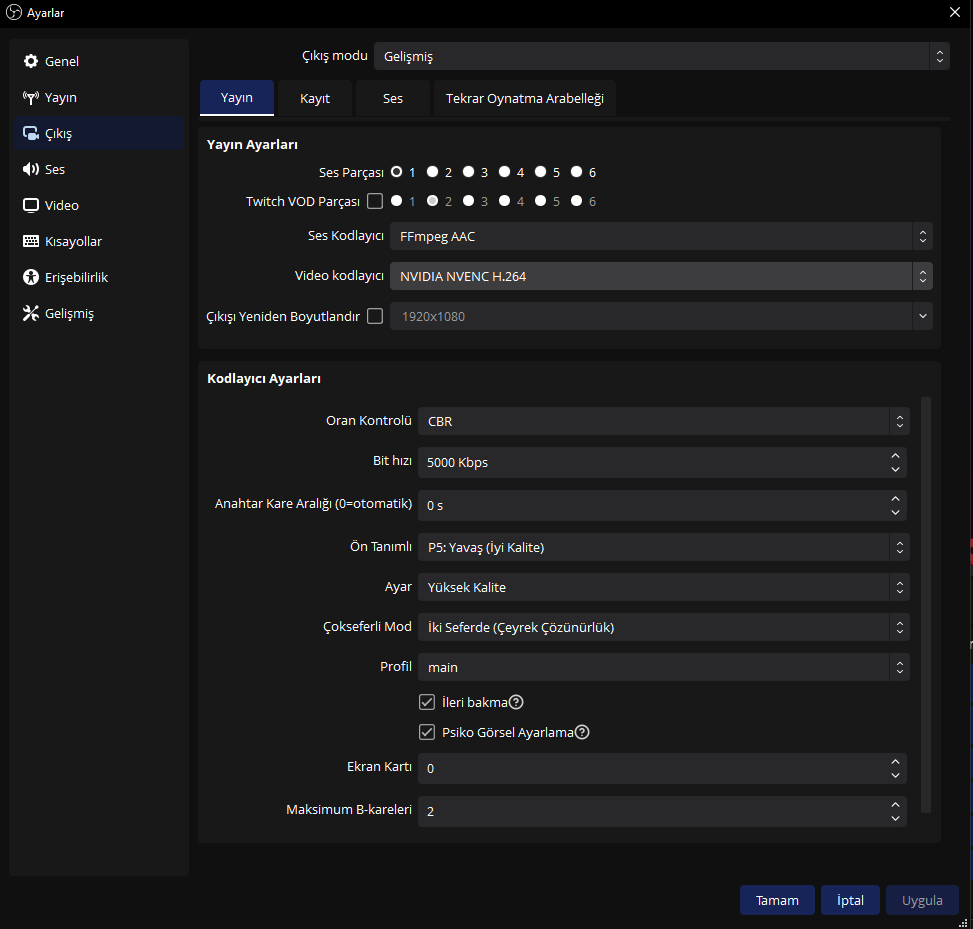Click the Genel gear icon

coord(30,61)
